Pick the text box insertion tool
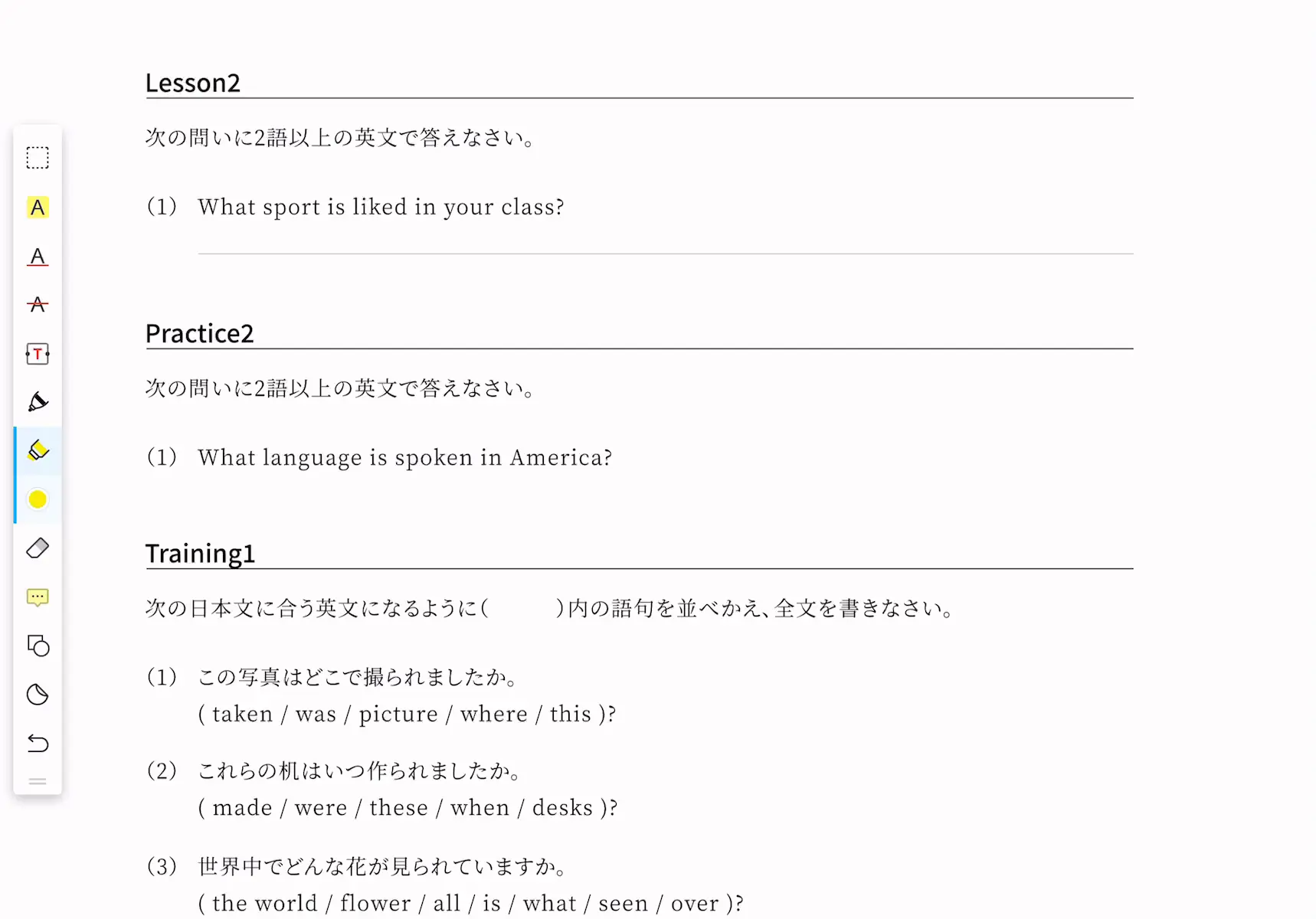 [38, 354]
